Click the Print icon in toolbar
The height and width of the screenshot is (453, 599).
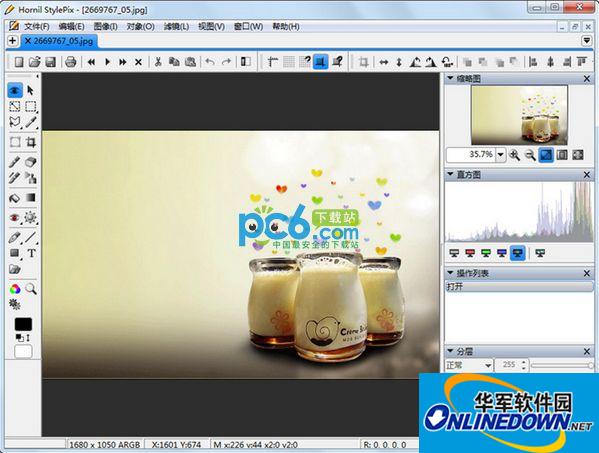71,62
